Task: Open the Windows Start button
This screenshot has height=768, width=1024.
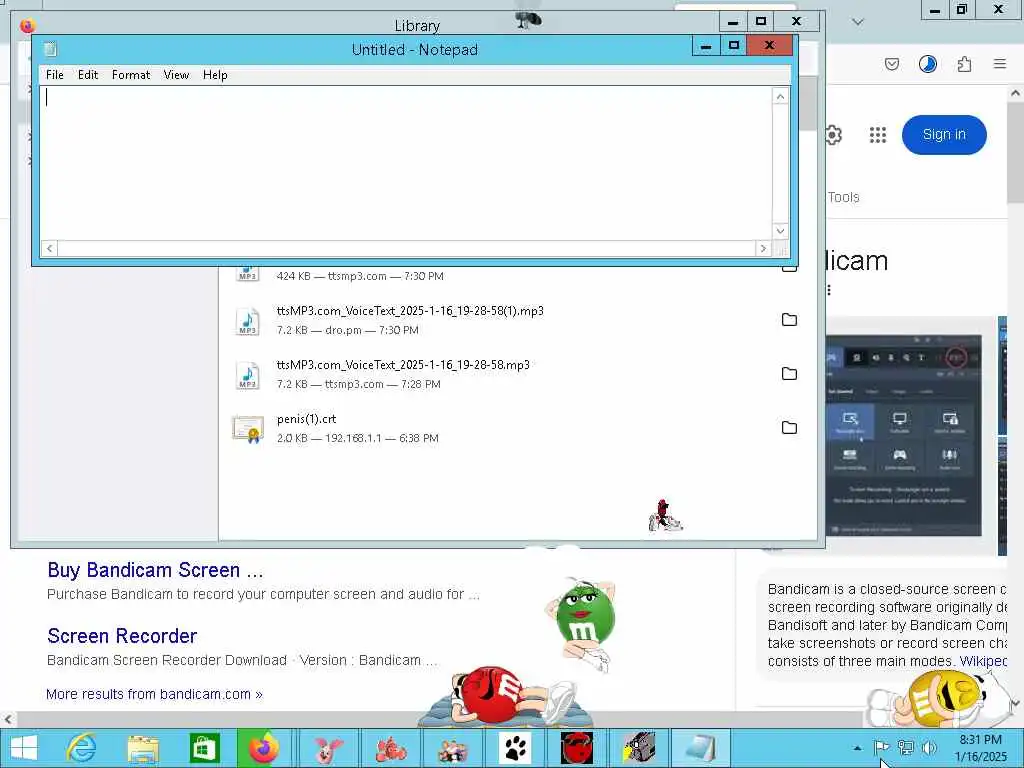Action: tap(24, 748)
